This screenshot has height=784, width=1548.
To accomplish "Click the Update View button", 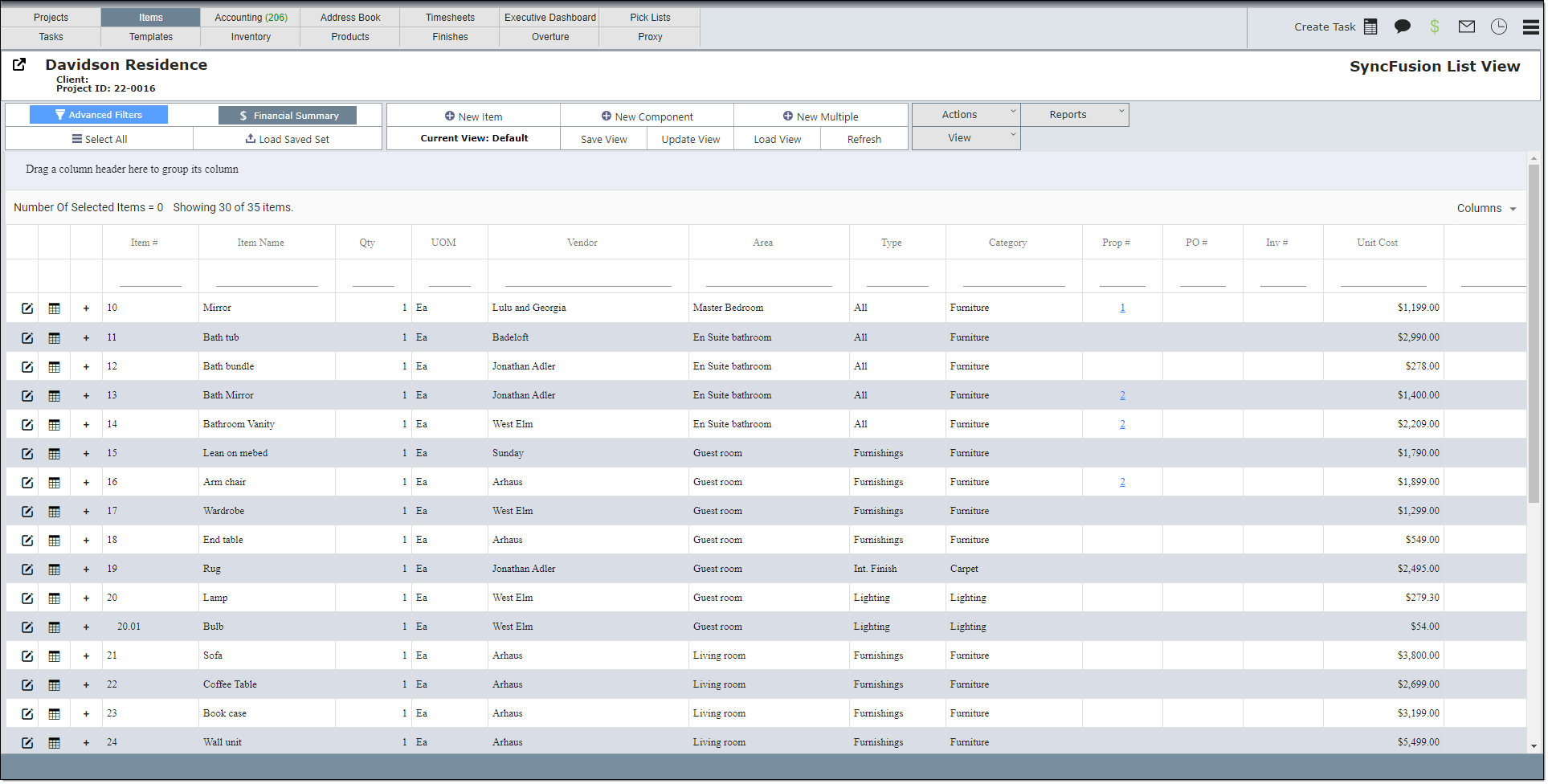I will click(691, 139).
